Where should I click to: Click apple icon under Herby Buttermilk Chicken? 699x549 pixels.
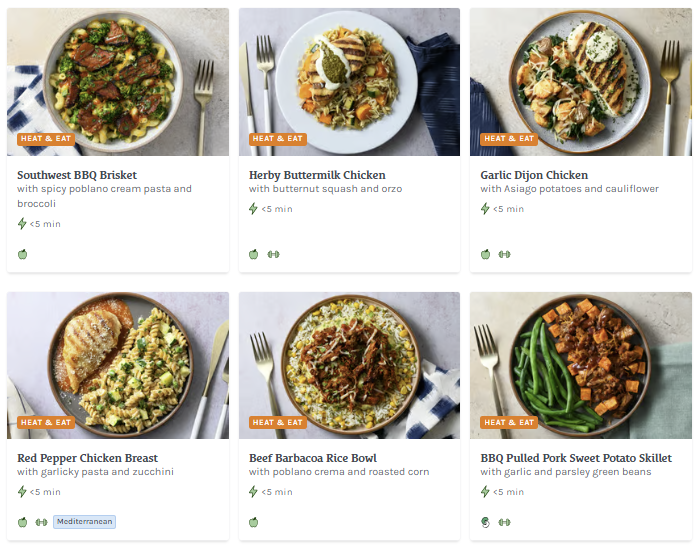[254, 254]
